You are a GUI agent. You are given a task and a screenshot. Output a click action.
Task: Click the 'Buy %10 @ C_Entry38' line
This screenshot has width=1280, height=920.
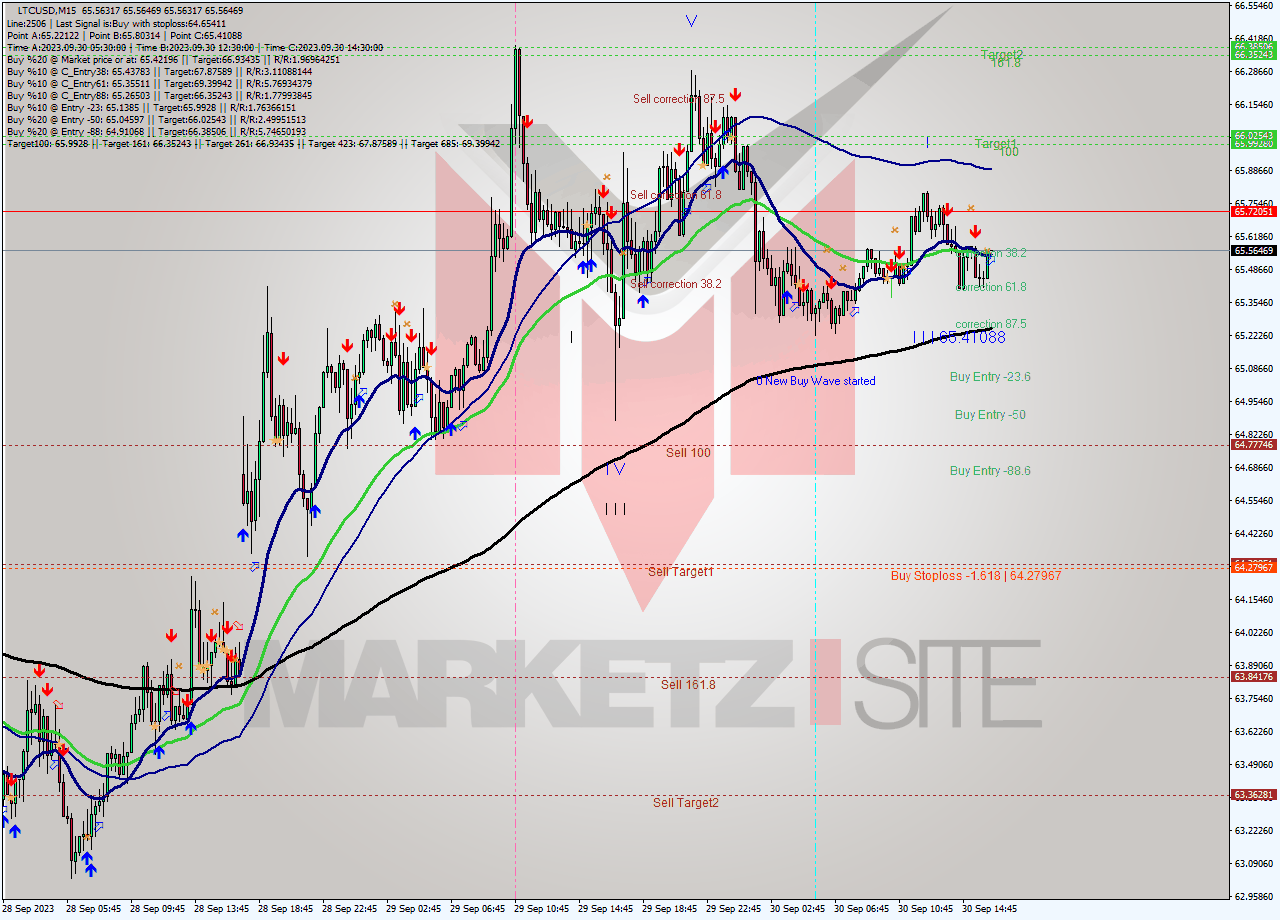point(160,71)
